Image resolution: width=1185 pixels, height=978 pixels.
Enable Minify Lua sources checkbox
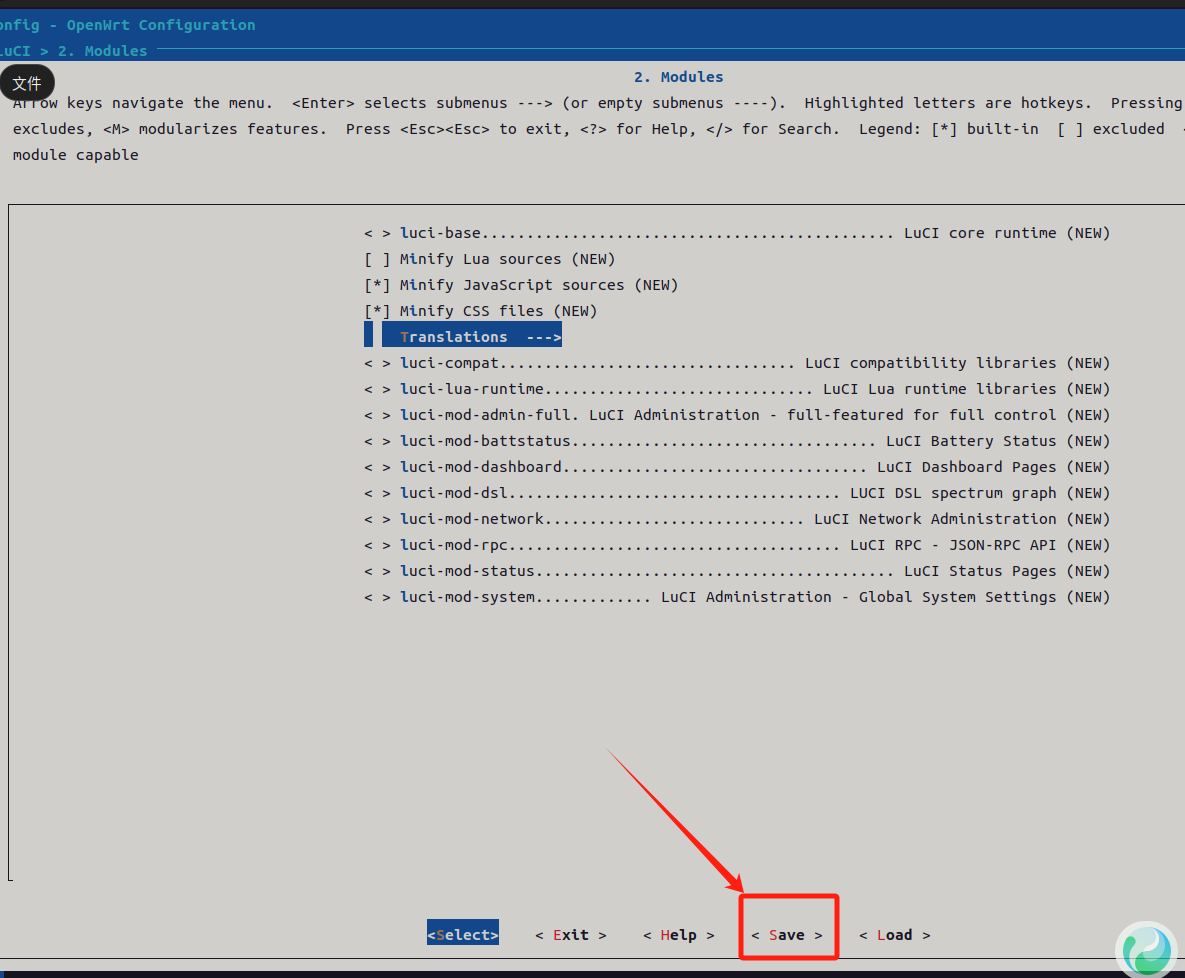point(490,259)
